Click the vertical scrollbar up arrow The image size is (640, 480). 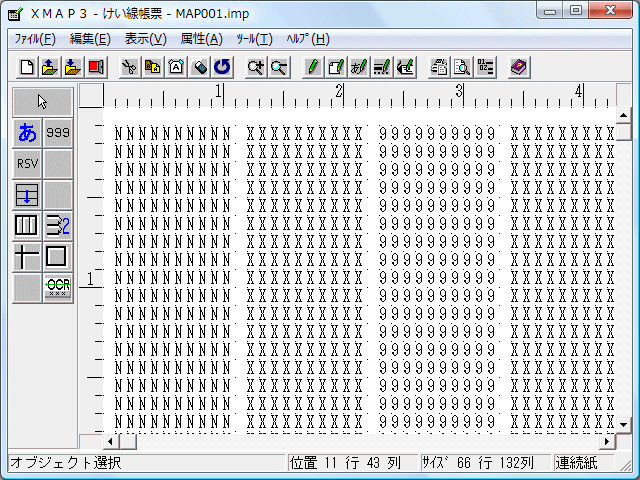[623, 116]
